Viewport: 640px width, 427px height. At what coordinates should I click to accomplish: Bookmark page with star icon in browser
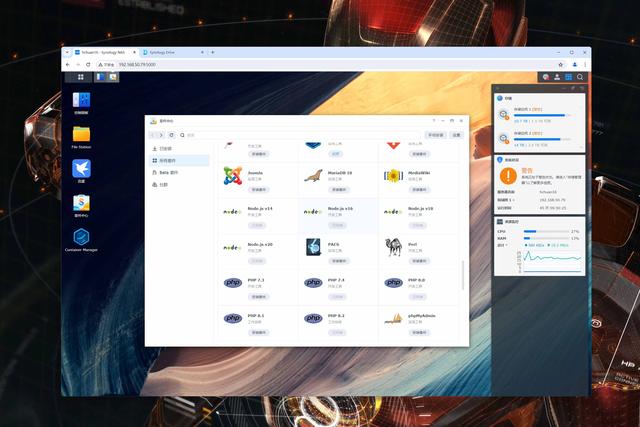[560, 64]
